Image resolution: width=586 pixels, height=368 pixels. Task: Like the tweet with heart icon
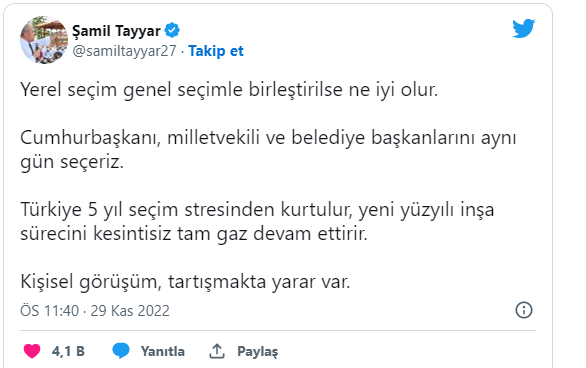(32, 351)
